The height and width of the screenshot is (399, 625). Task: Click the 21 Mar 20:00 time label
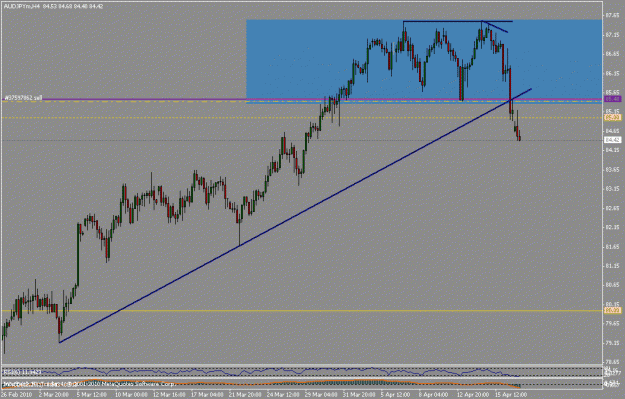coord(244,395)
